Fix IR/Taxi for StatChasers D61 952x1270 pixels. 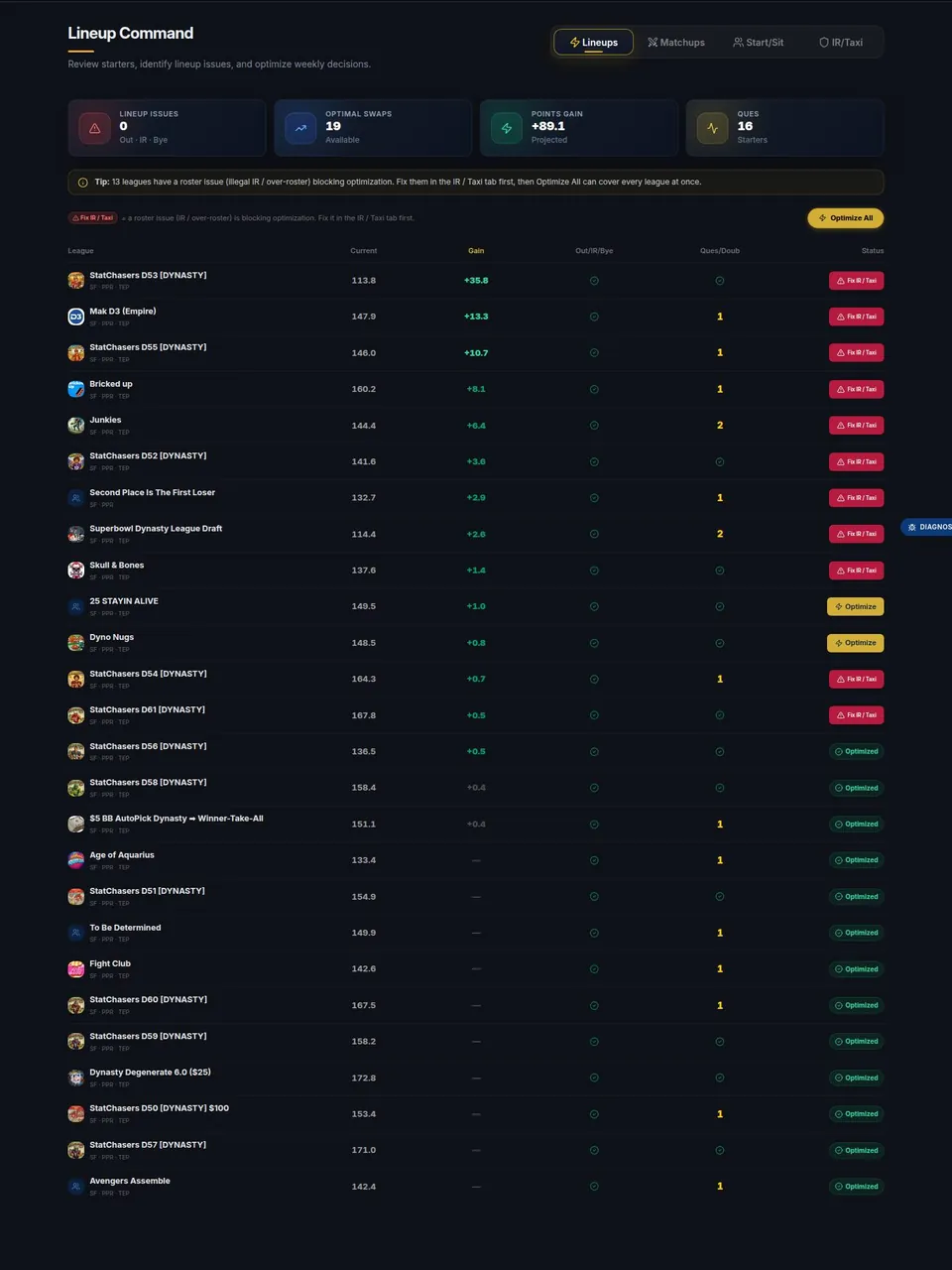[x=856, y=715]
